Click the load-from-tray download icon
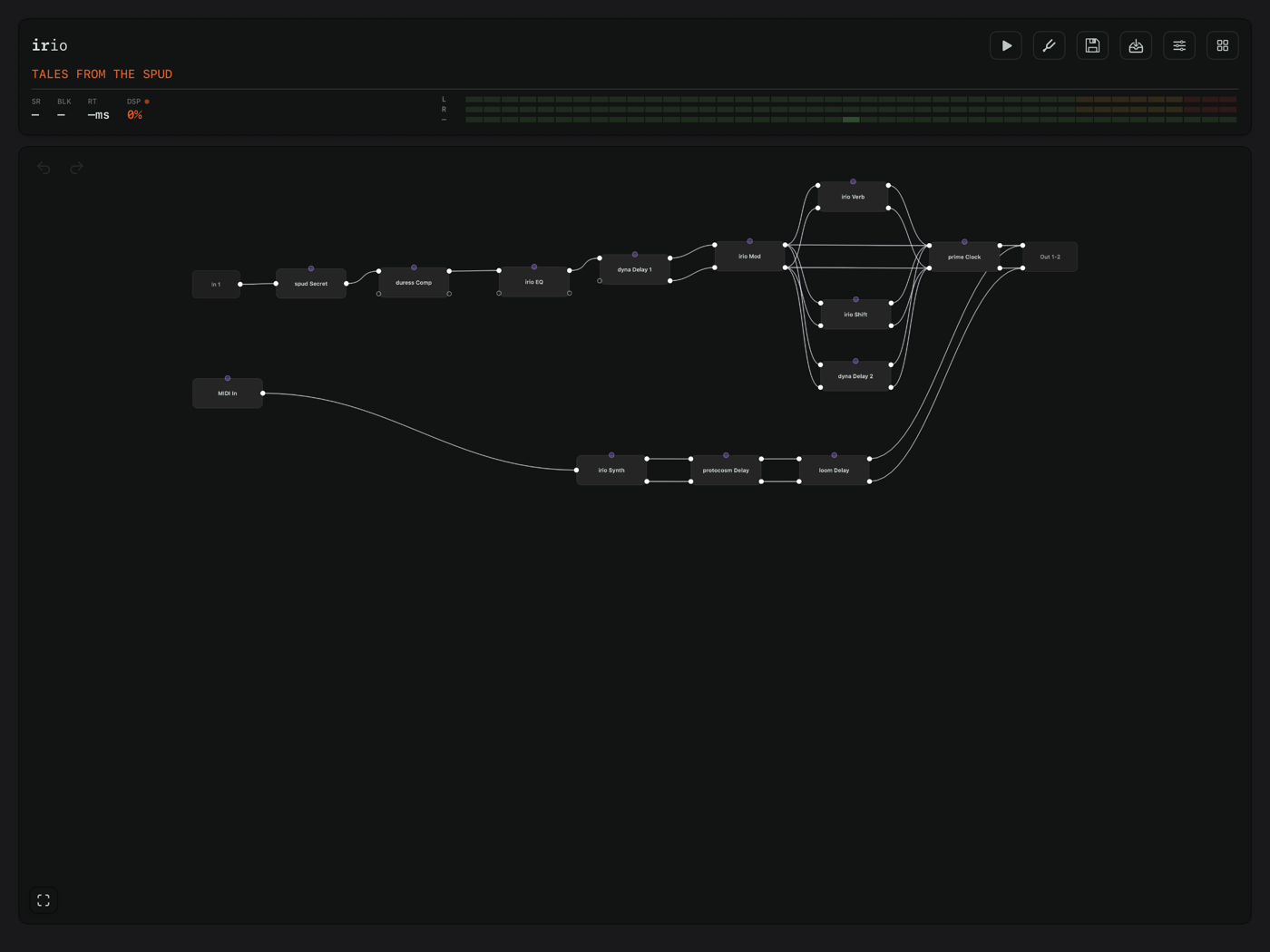The height and width of the screenshot is (952, 1270). pyautogui.click(x=1136, y=45)
